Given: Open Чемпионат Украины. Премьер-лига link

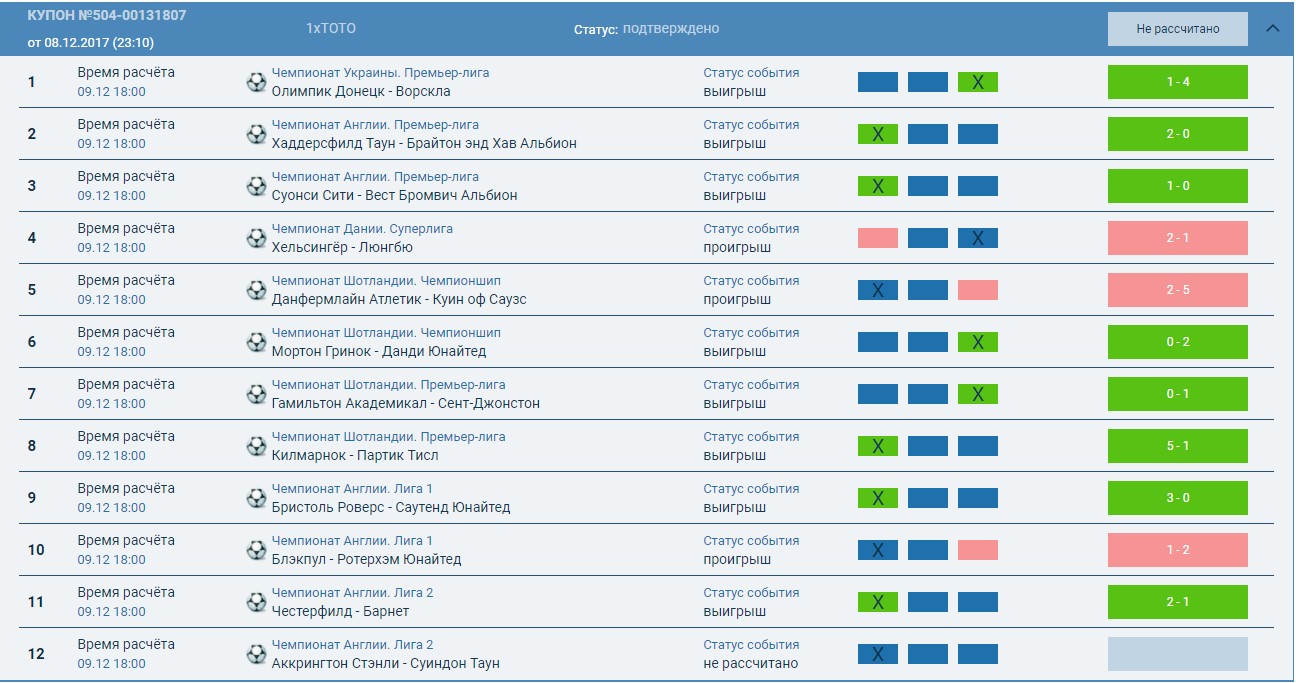Looking at the screenshot, I should click(x=380, y=73).
